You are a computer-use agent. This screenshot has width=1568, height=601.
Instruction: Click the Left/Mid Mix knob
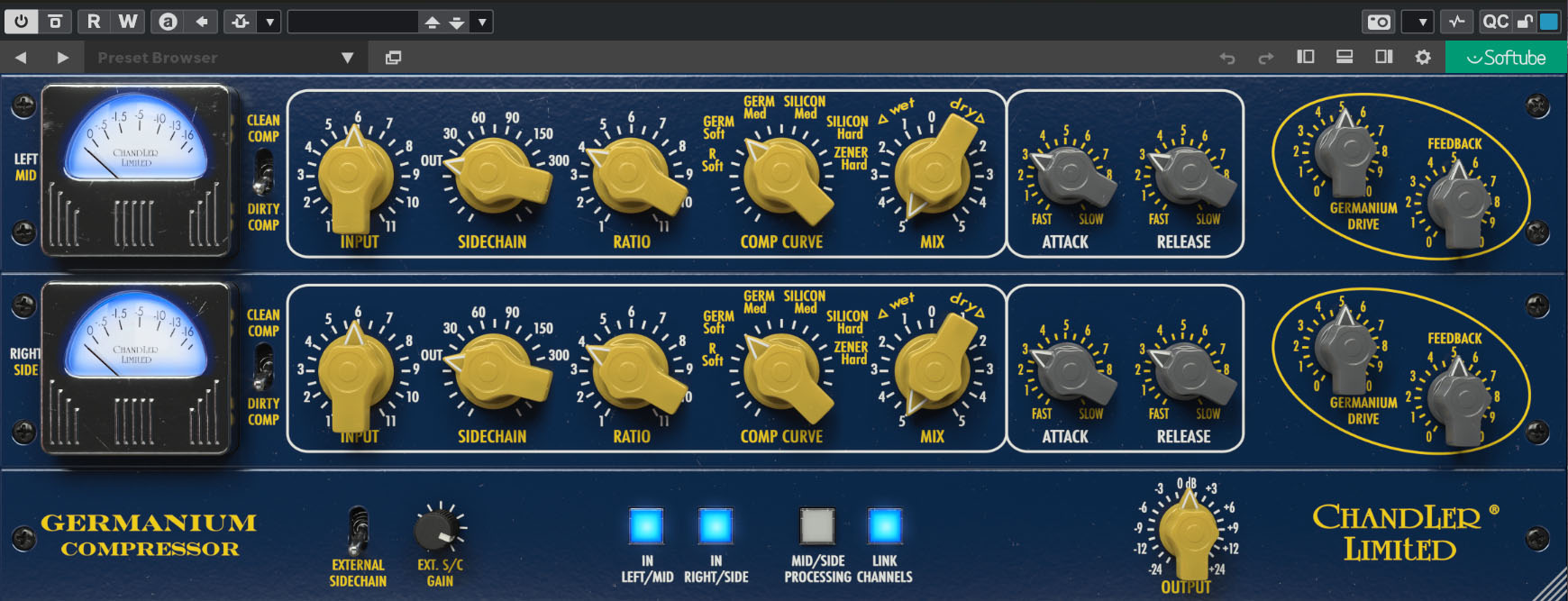(x=934, y=170)
